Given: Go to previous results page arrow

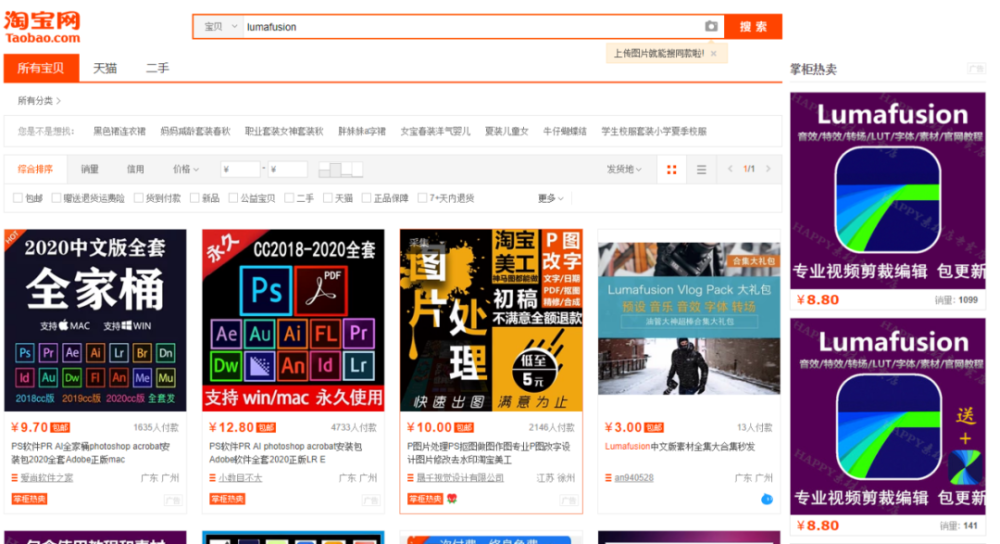Looking at the screenshot, I should pyautogui.click(x=730, y=169).
